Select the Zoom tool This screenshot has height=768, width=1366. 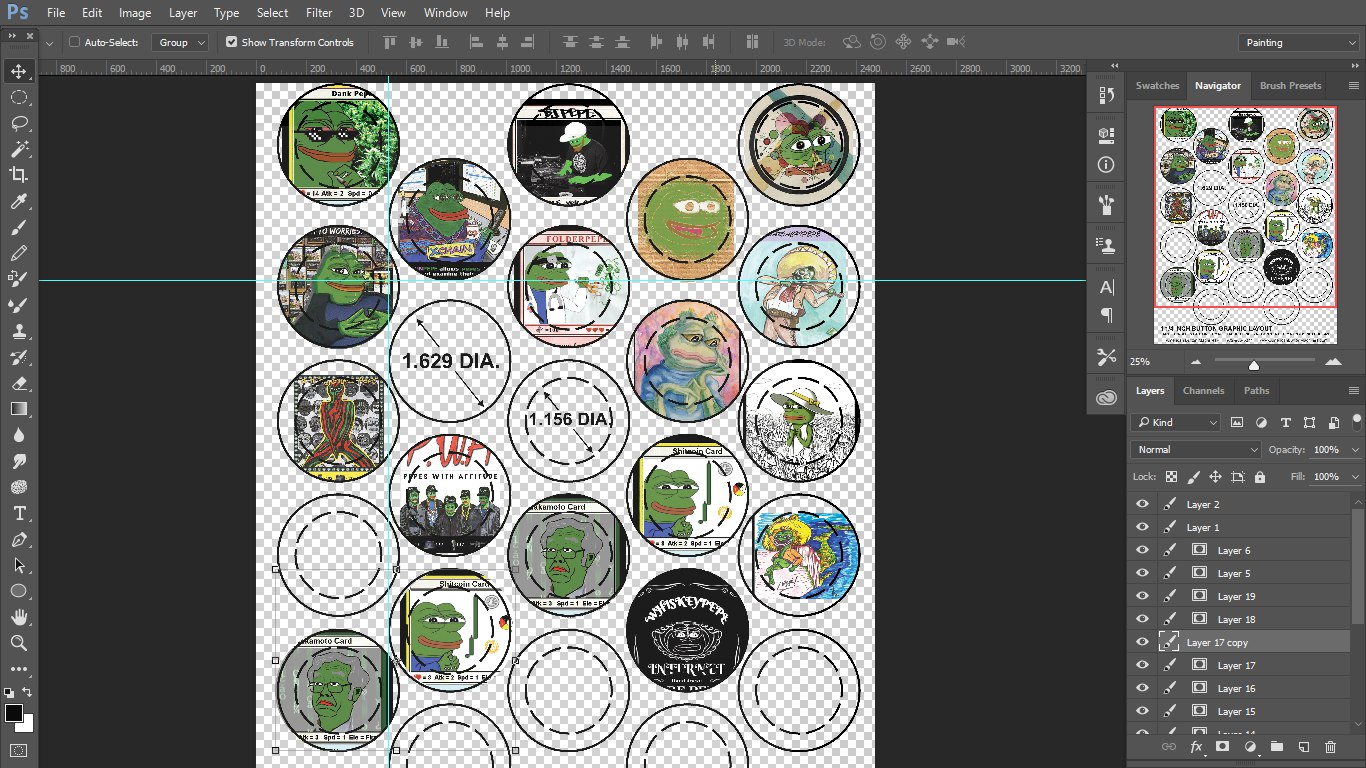coord(19,643)
